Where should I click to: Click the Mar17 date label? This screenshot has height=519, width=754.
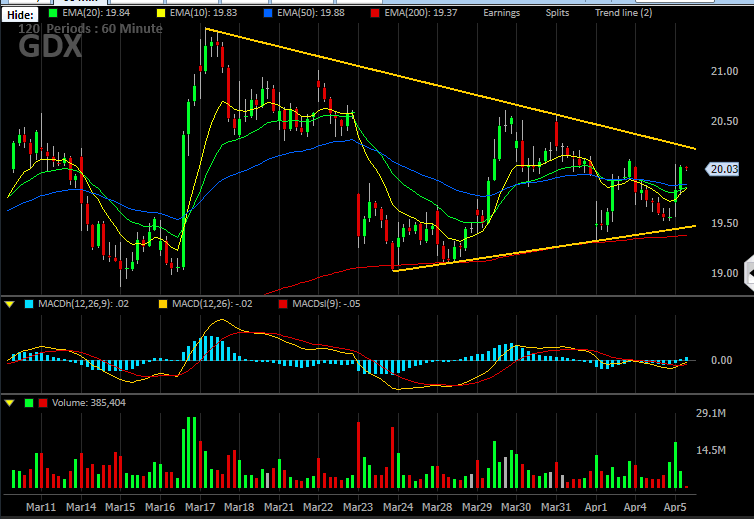point(200,507)
